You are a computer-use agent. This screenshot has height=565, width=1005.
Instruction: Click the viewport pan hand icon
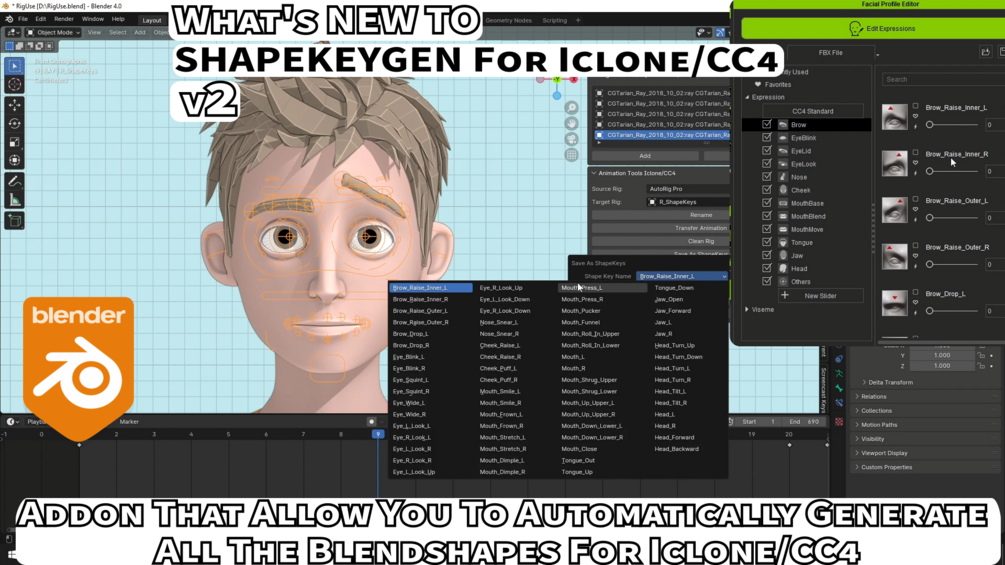(x=571, y=124)
